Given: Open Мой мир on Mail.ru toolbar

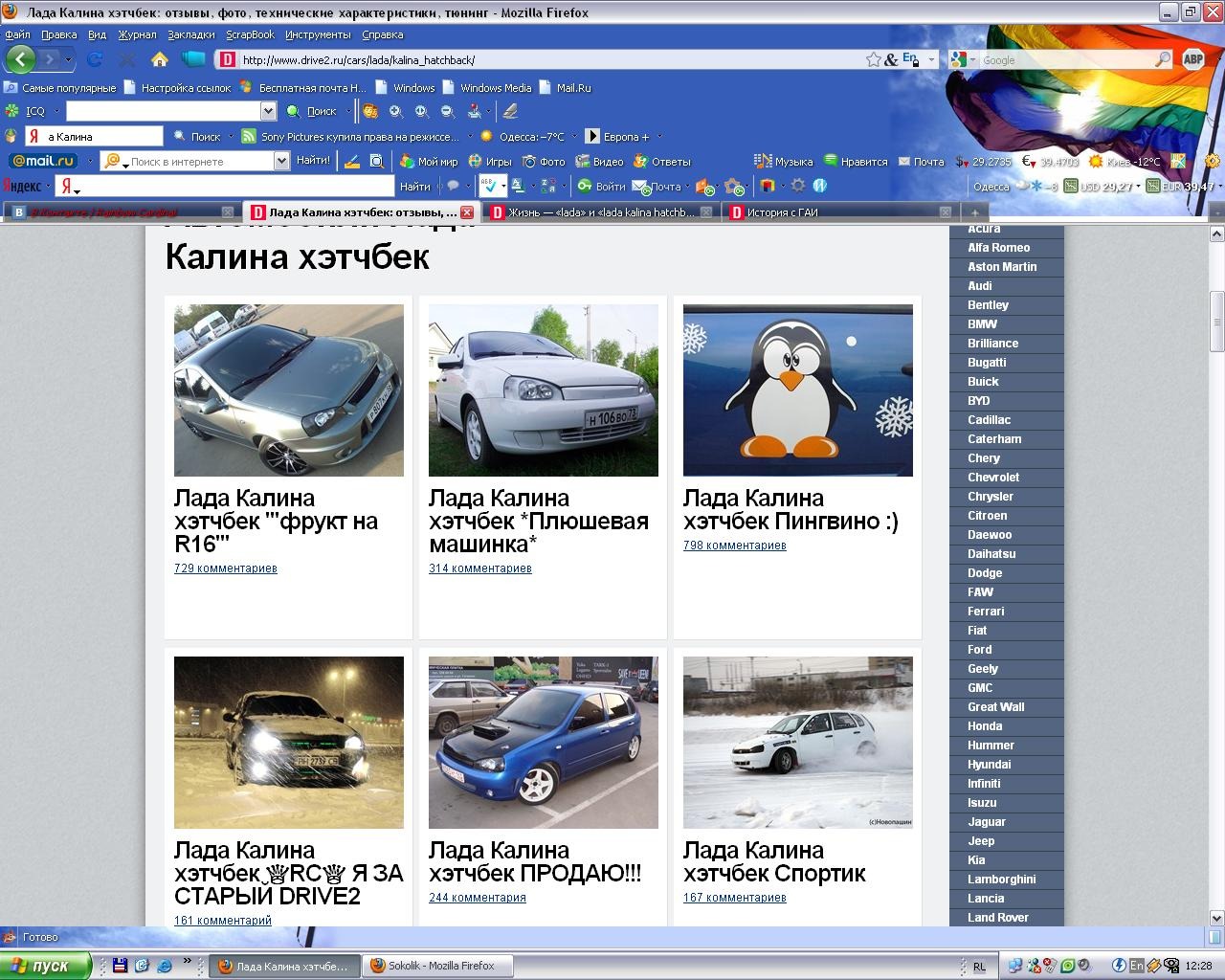Looking at the screenshot, I should click(429, 162).
